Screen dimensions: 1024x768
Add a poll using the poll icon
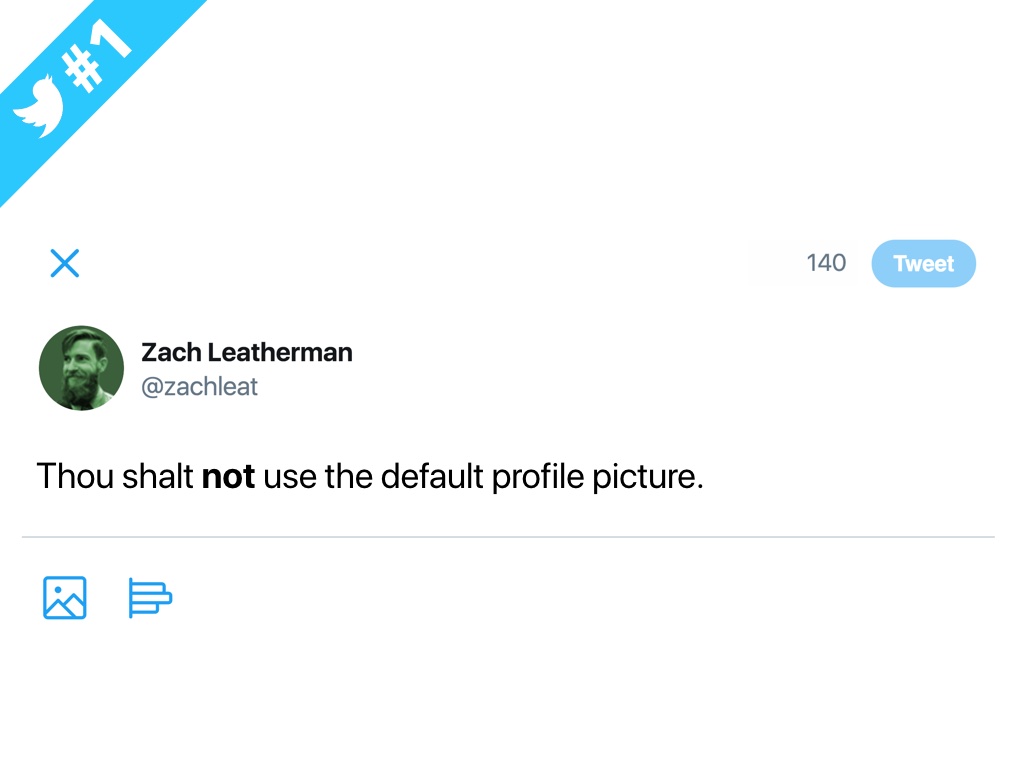point(150,598)
